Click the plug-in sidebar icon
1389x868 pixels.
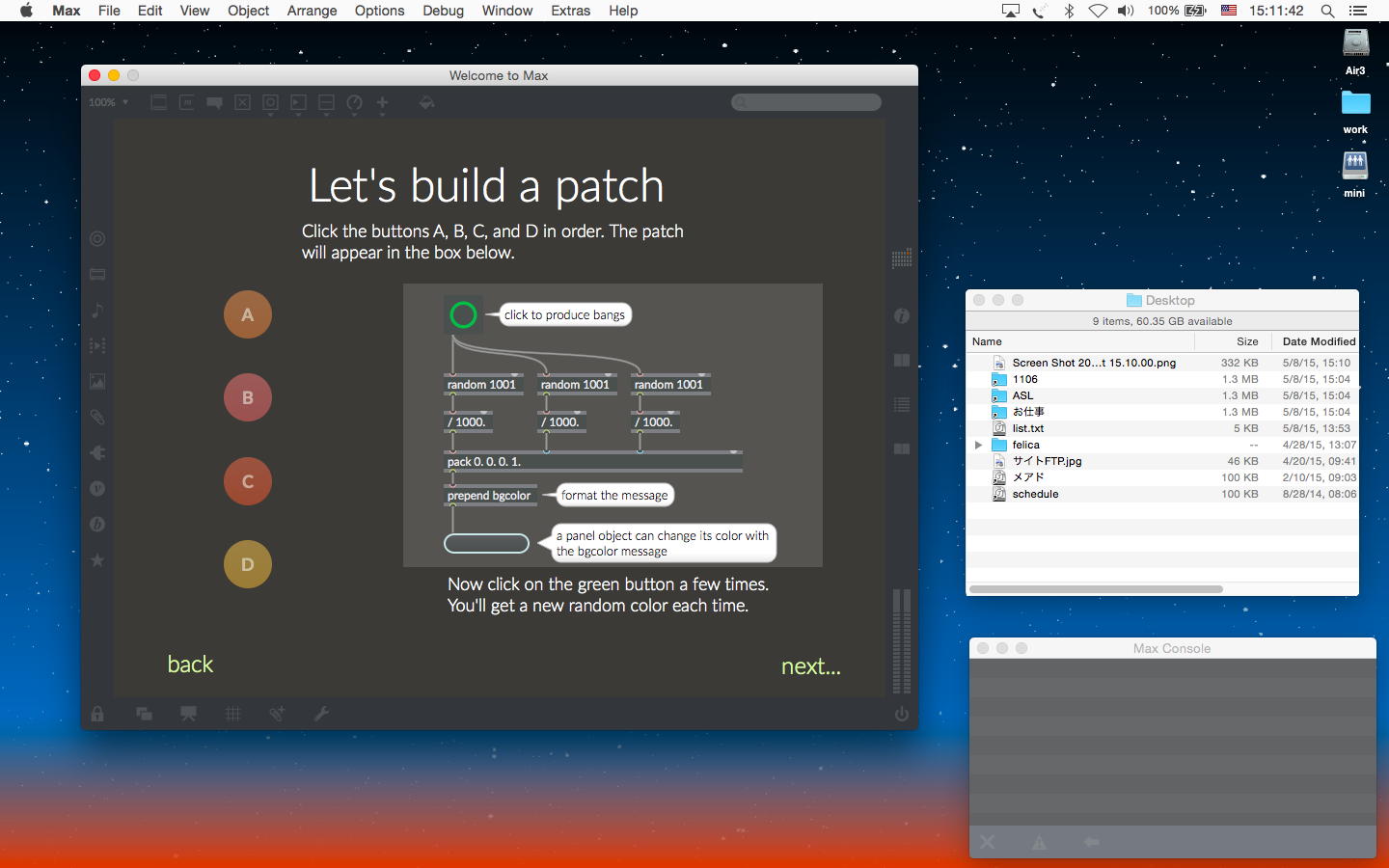(x=97, y=453)
